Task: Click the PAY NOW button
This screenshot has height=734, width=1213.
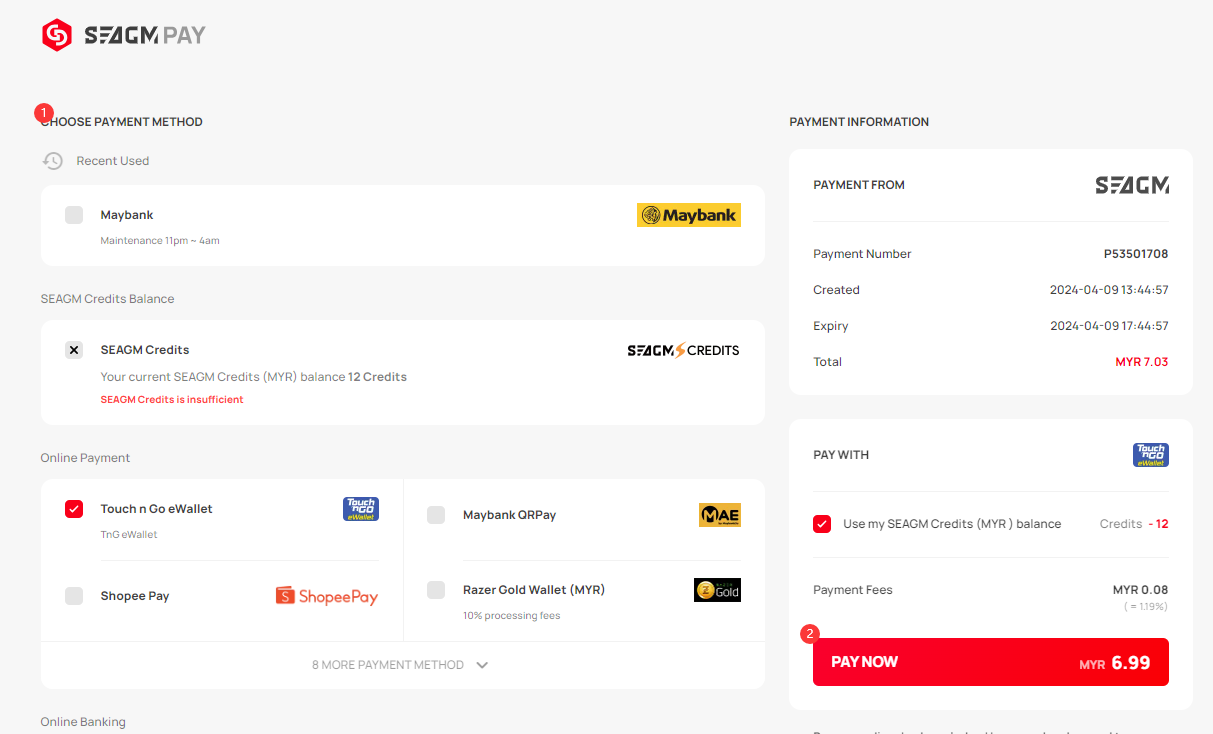Action: tap(991, 662)
